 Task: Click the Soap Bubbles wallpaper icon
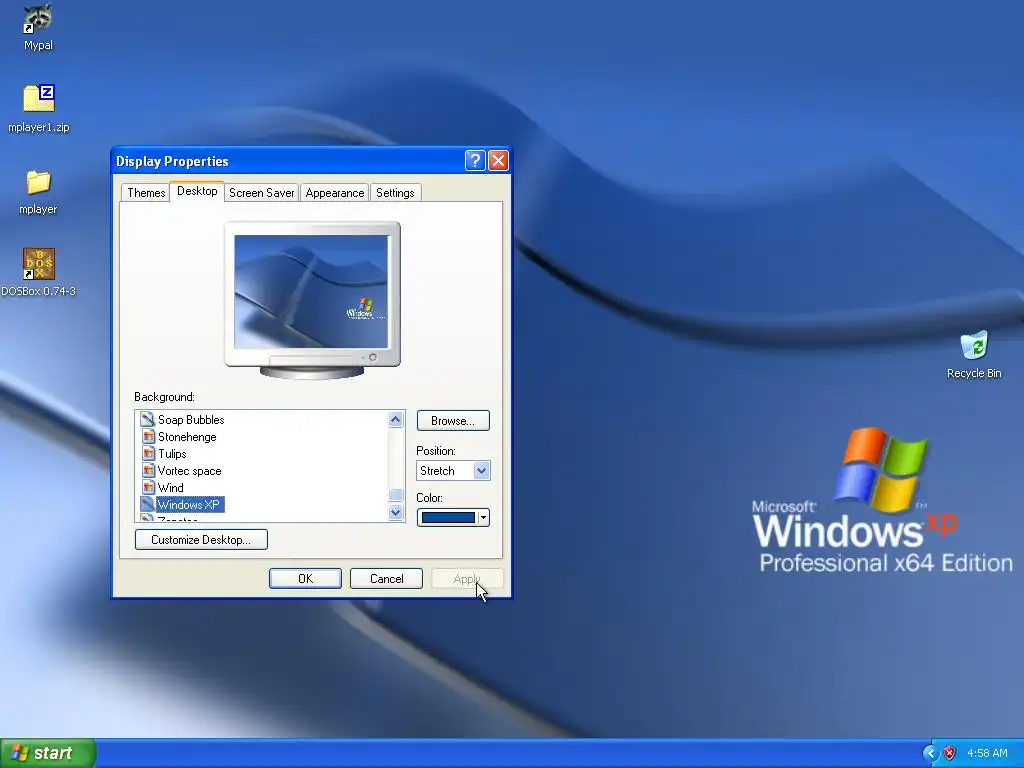[148, 419]
